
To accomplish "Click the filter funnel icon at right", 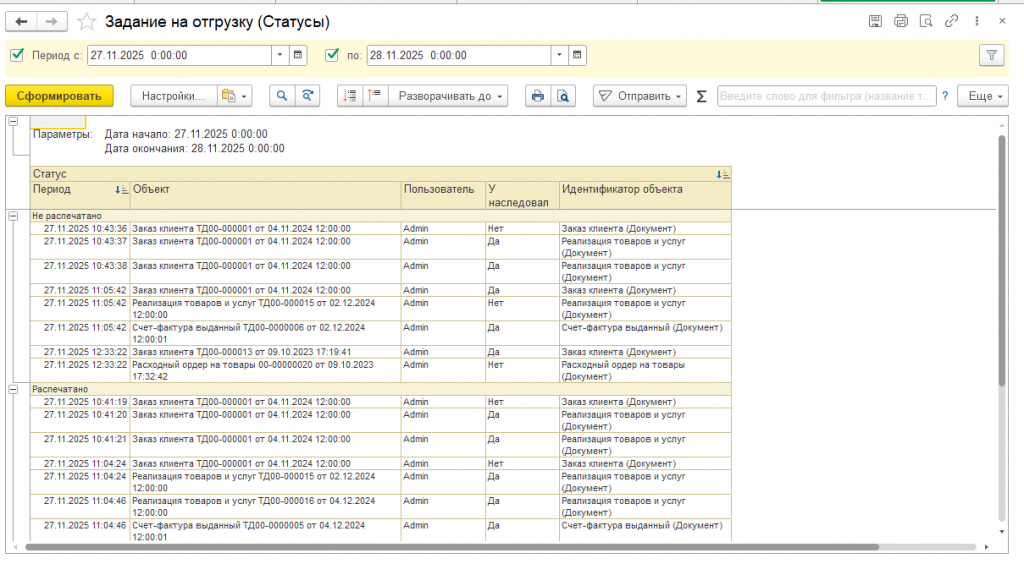I will (991, 55).
